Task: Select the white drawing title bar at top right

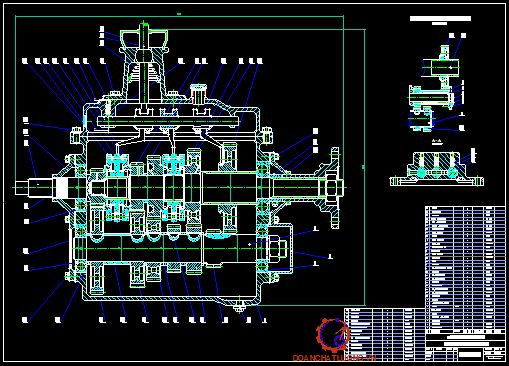Action: [x=440, y=18]
